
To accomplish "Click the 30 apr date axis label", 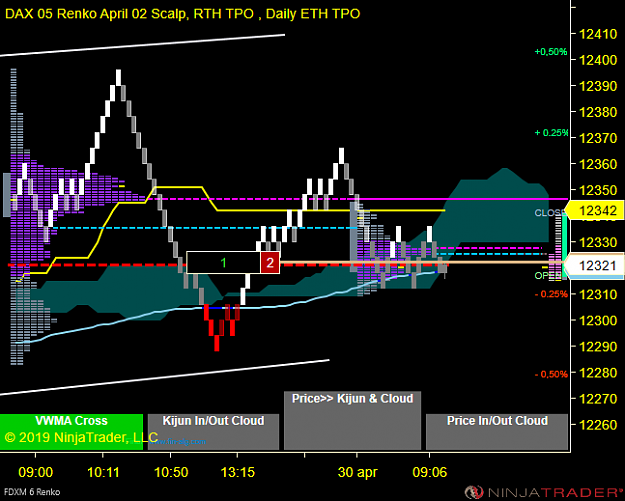I will click(x=357, y=473).
